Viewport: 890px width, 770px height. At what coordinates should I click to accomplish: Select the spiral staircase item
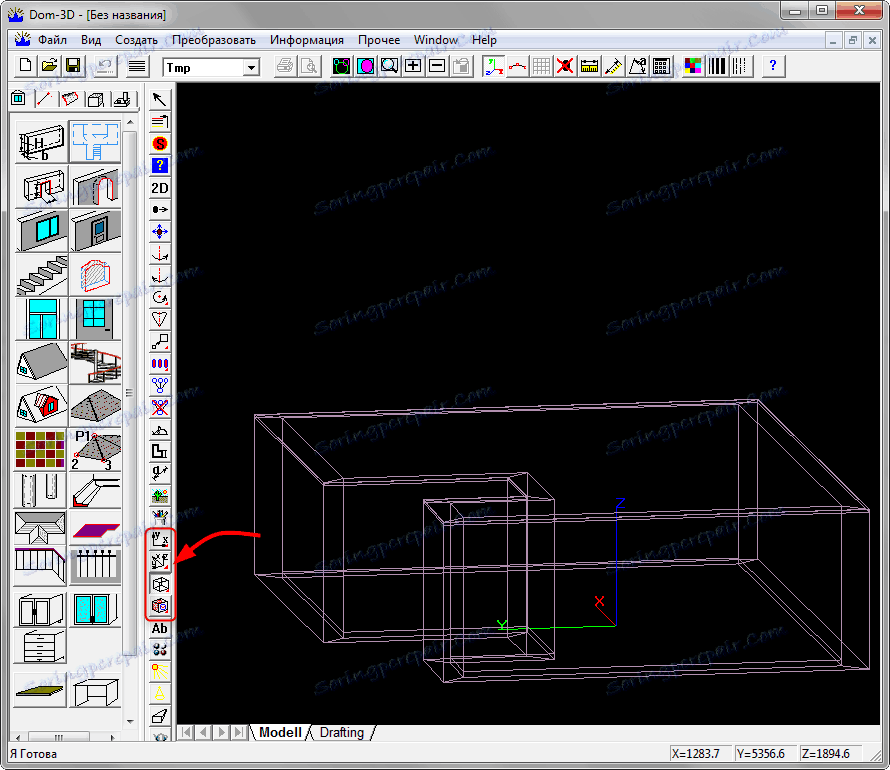(x=95, y=363)
